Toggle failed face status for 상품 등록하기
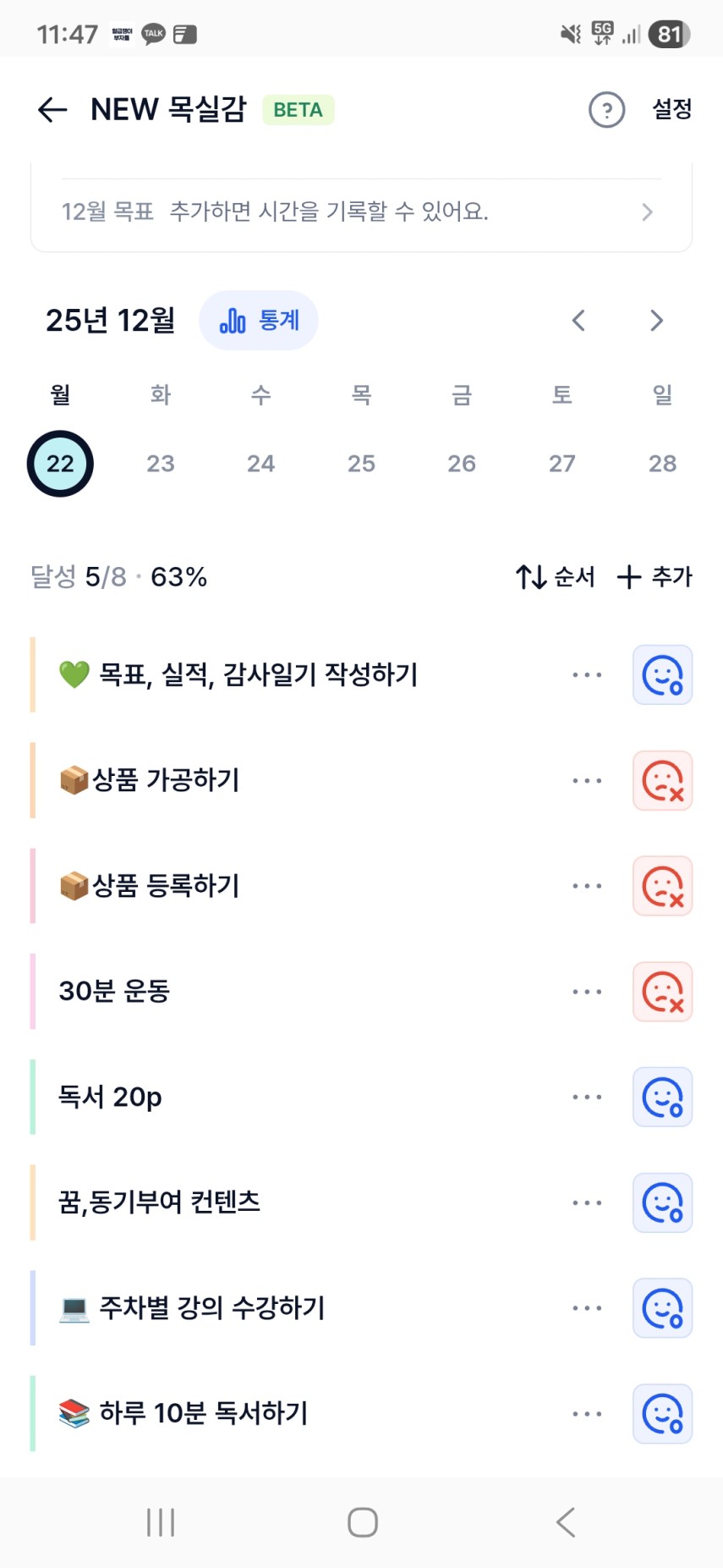The height and width of the screenshot is (1568, 723). click(662, 886)
